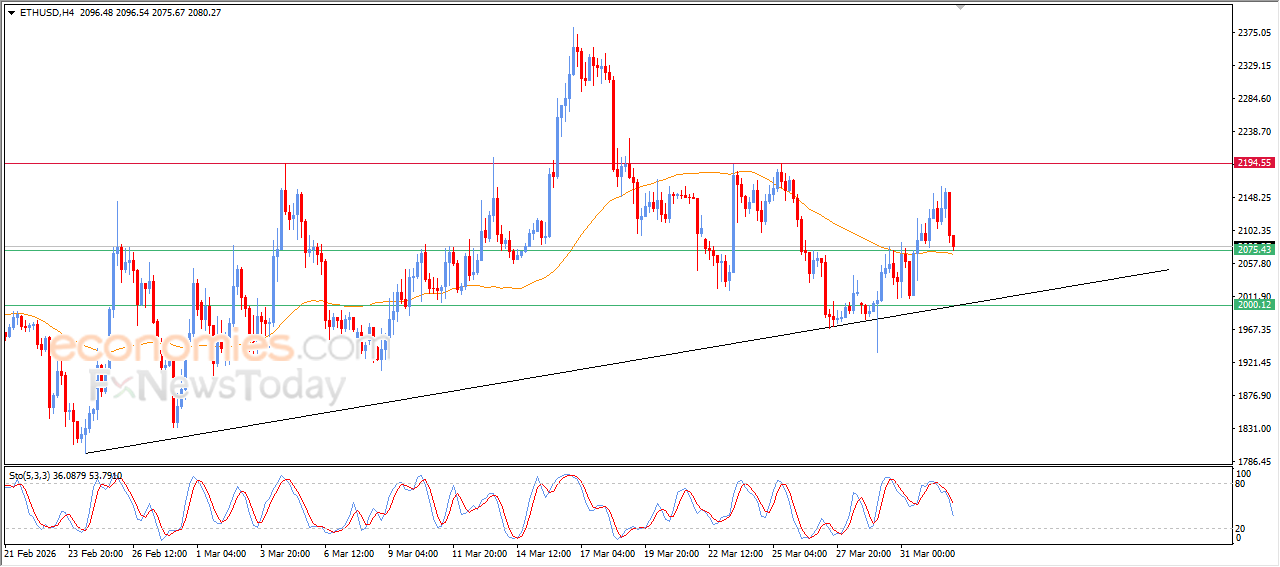The width and height of the screenshot is (1280, 567).
Task: Click the 21 Feb 2026 date label
Action: tap(32, 552)
